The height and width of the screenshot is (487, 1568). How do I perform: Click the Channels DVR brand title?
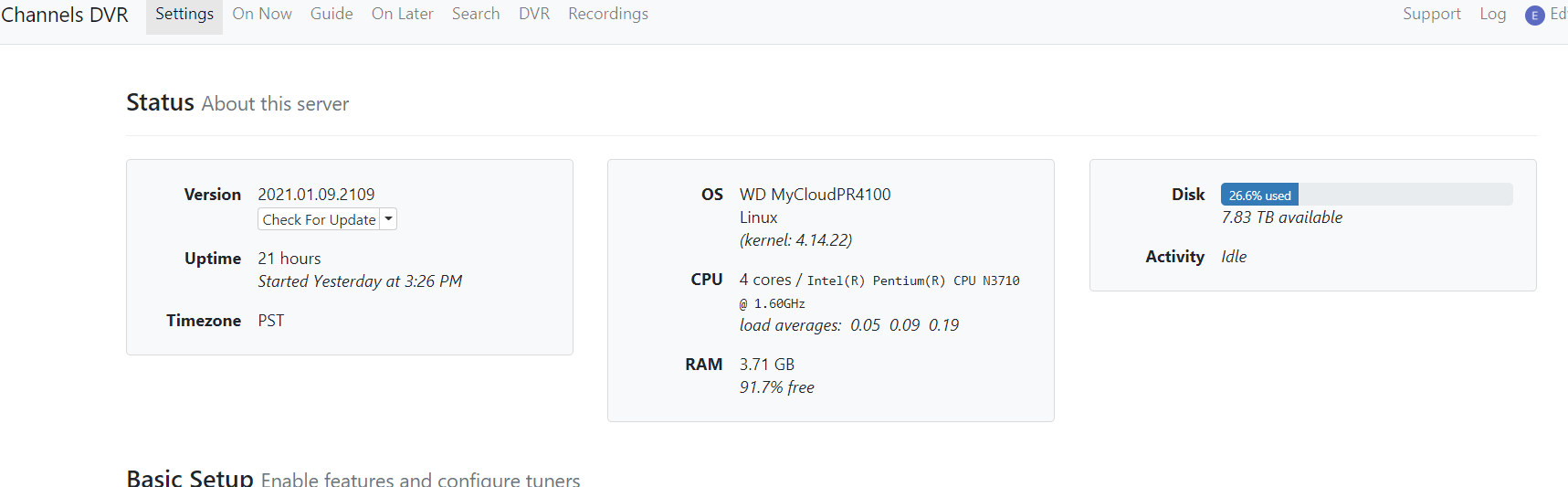click(x=65, y=15)
